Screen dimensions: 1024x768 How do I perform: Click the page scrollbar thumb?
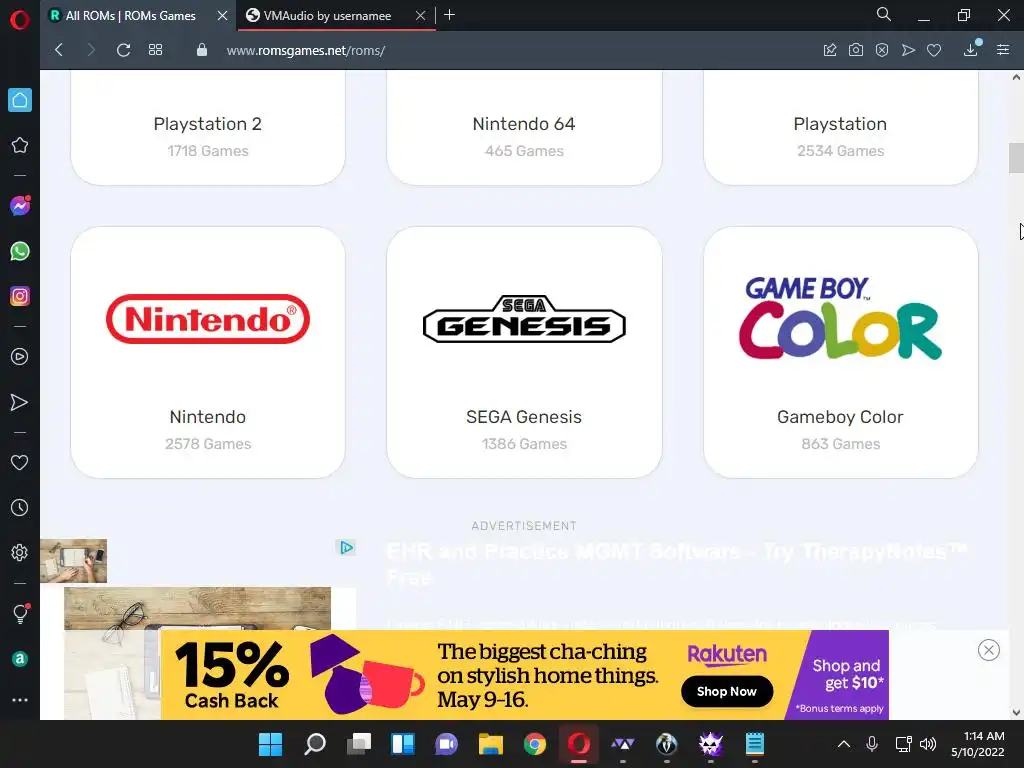tap(1016, 157)
